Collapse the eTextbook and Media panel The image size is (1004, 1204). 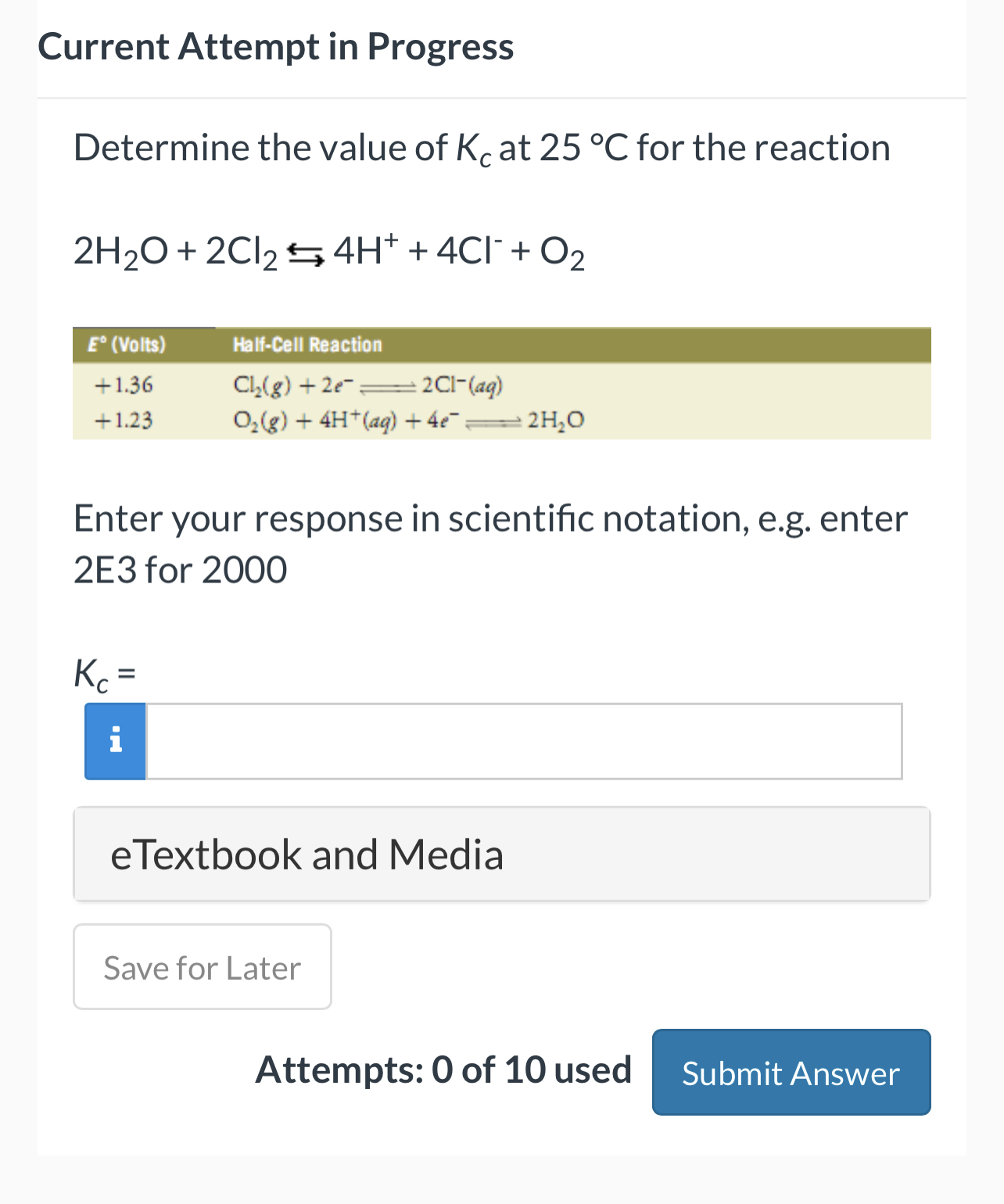501,854
